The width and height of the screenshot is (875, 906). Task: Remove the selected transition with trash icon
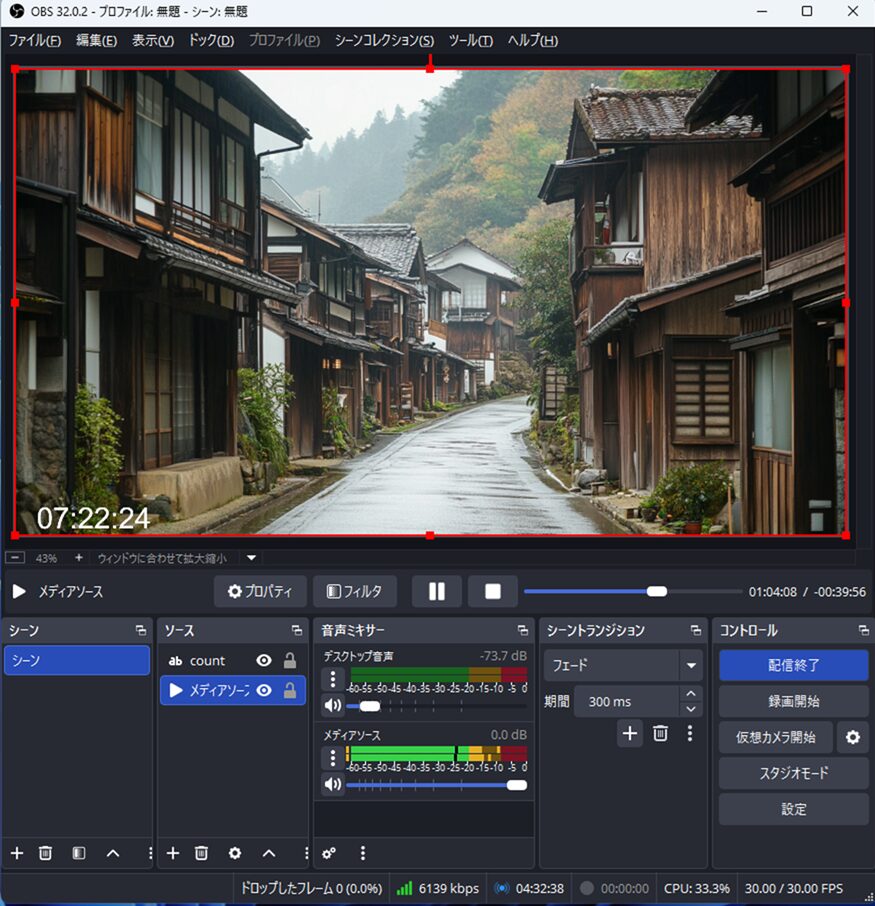[x=660, y=733]
